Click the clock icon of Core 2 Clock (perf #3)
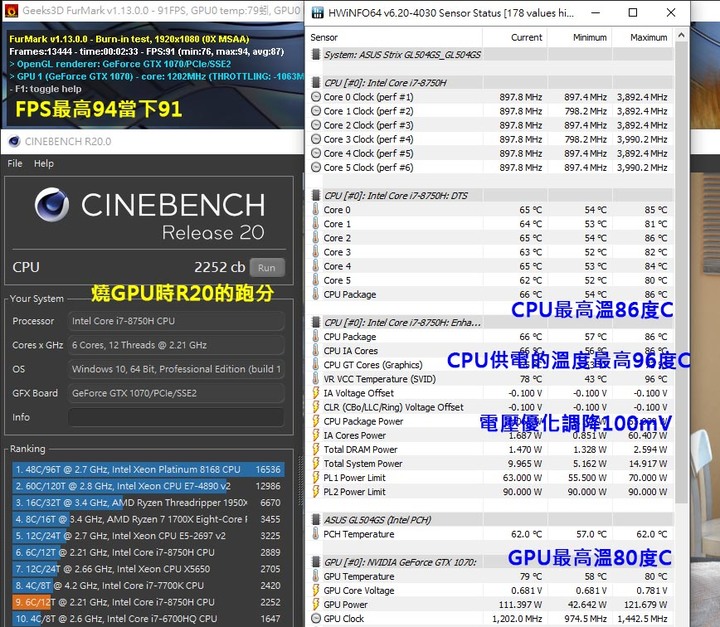The image size is (720, 627). 316,125
